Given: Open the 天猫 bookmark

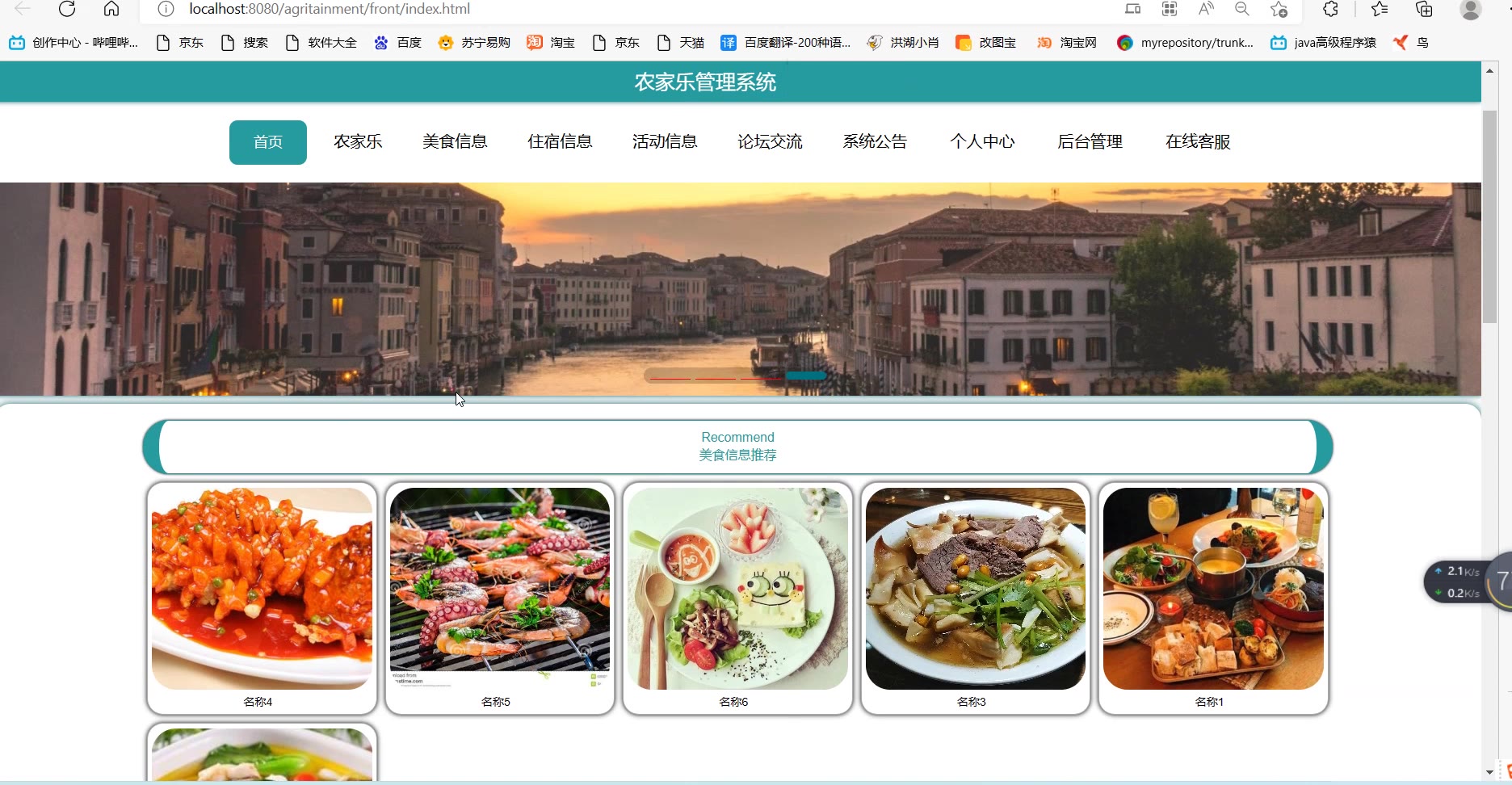Looking at the screenshot, I should click(680, 43).
